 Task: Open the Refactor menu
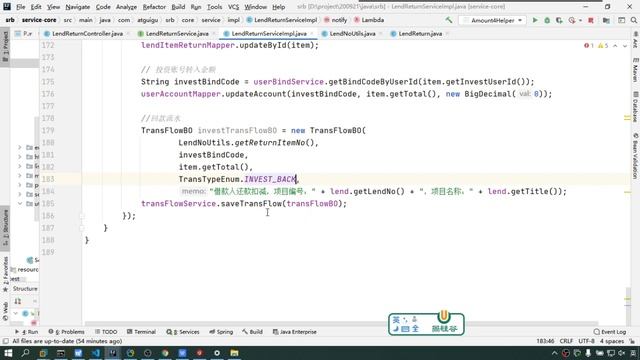[x=154, y=7]
